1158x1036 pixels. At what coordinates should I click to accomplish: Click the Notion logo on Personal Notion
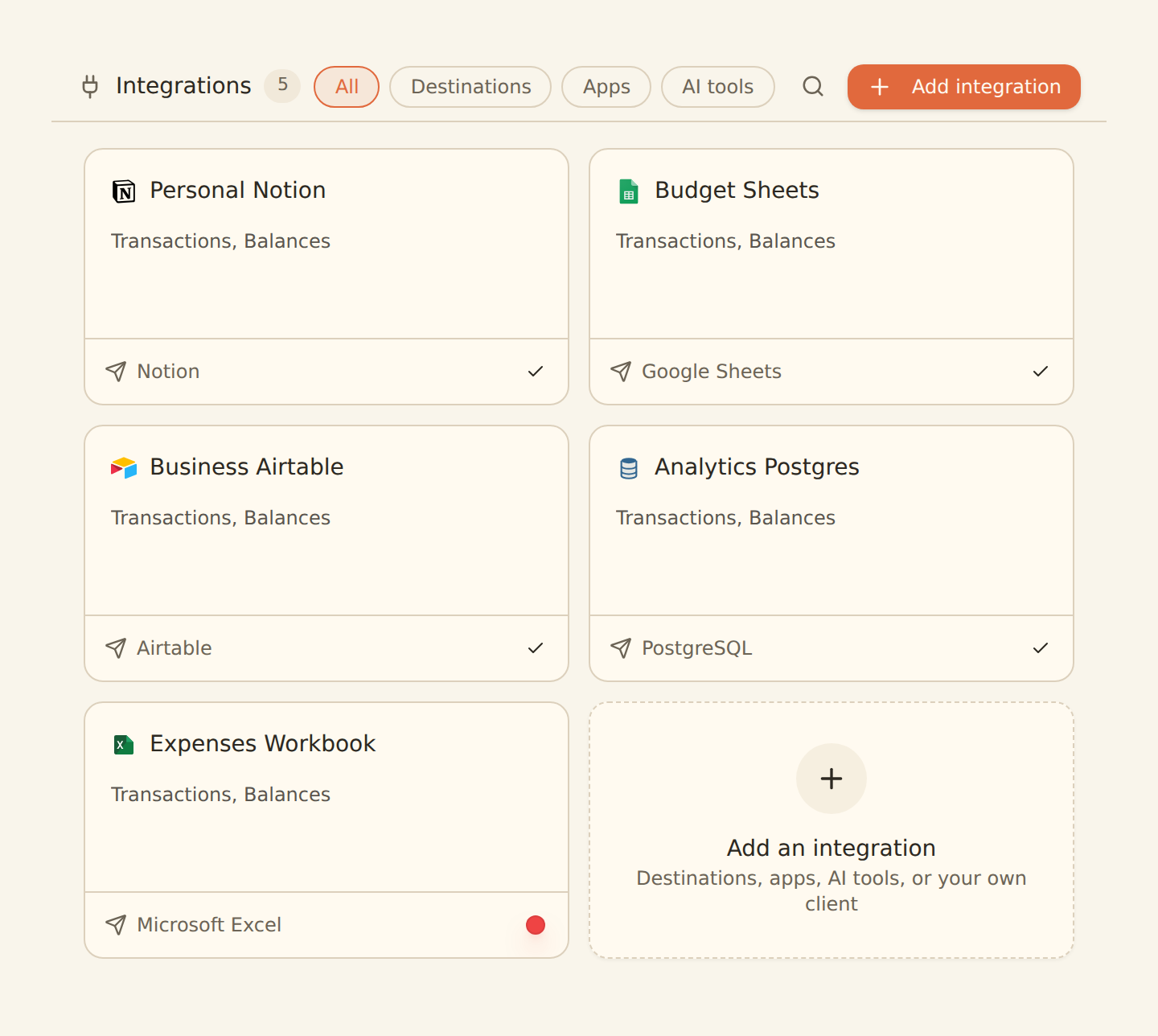(x=124, y=191)
